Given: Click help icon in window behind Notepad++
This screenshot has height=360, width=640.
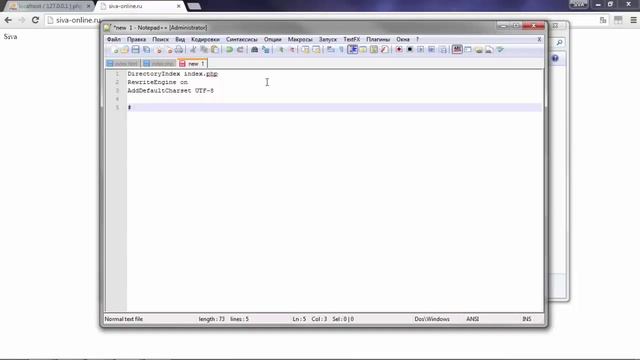Looking at the screenshot, I should tap(555, 58).
